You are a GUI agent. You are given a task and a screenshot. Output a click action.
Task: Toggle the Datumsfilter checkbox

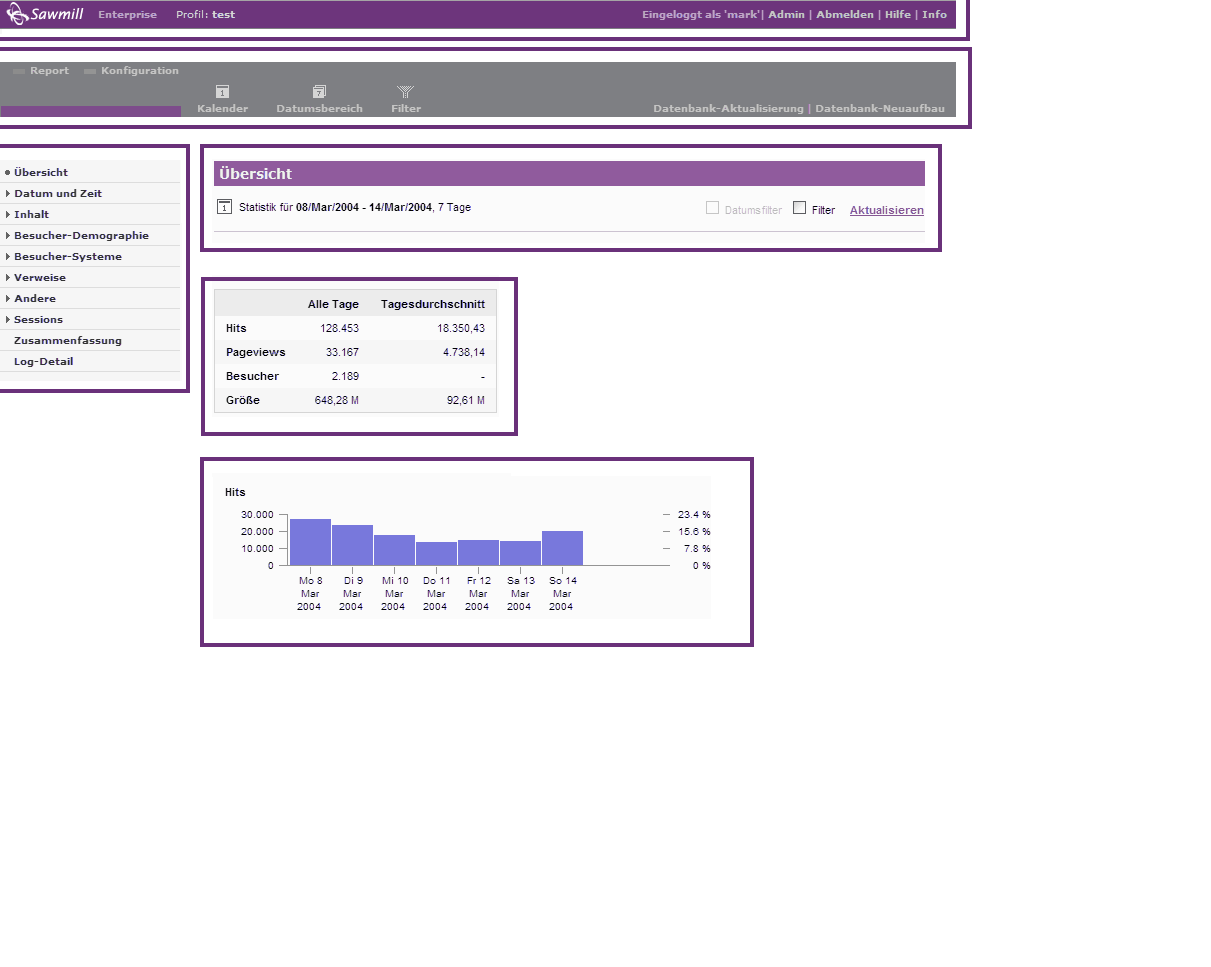click(x=712, y=208)
